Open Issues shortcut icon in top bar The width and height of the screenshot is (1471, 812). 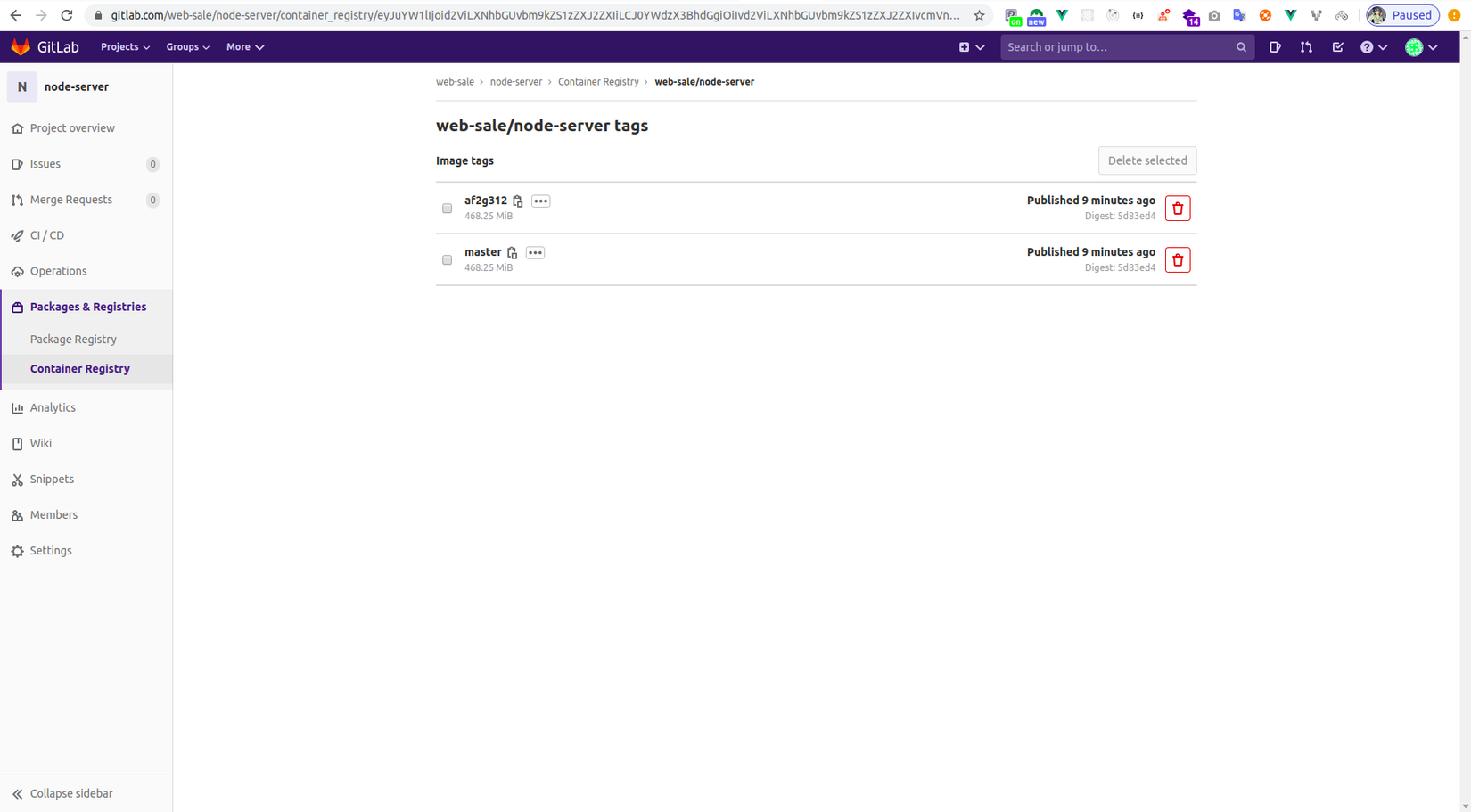pos(1275,47)
